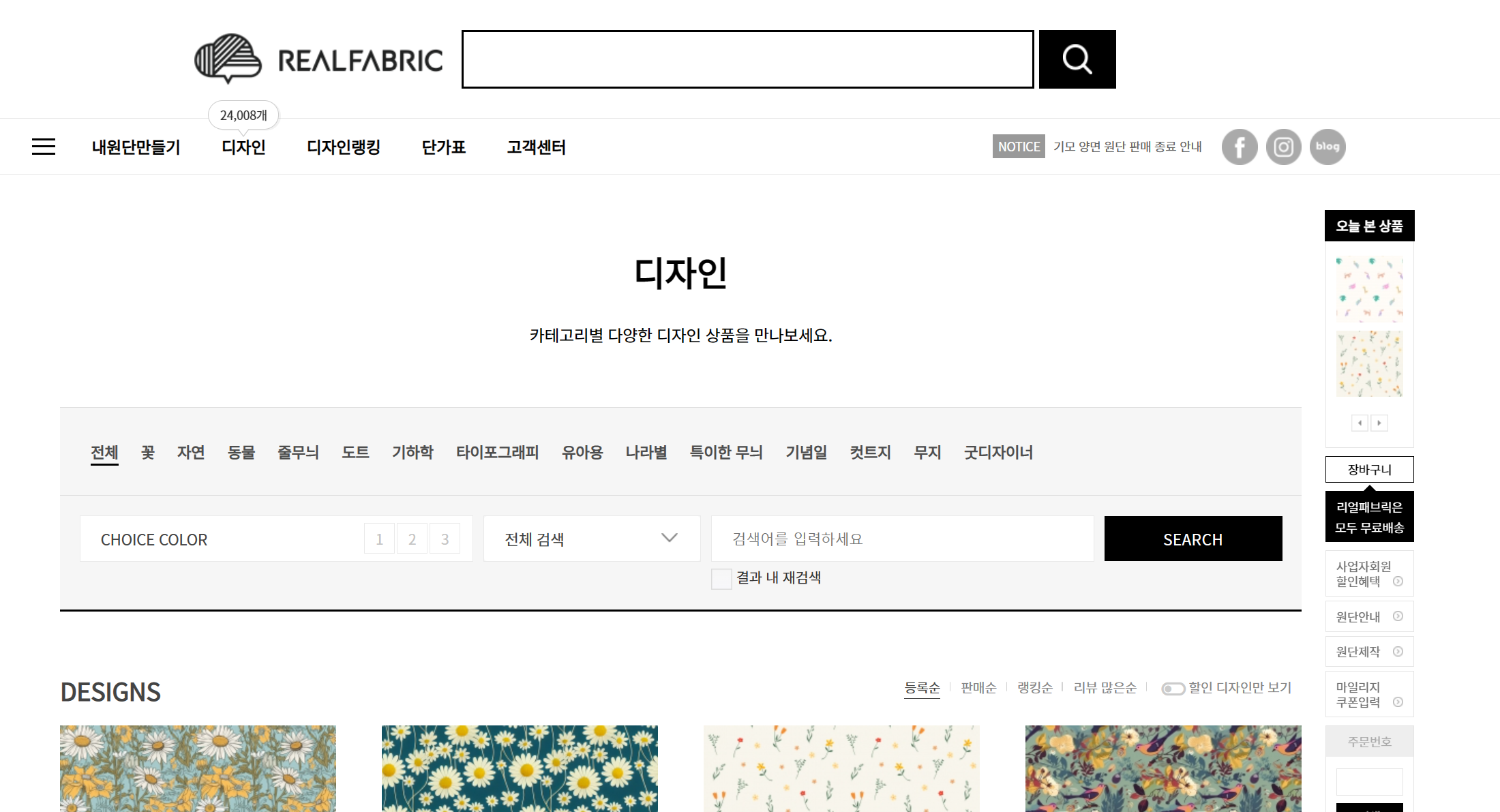Open the 장바구니 cart button
The height and width of the screenshot is (812, 1500).
[x=1369, y=470]
